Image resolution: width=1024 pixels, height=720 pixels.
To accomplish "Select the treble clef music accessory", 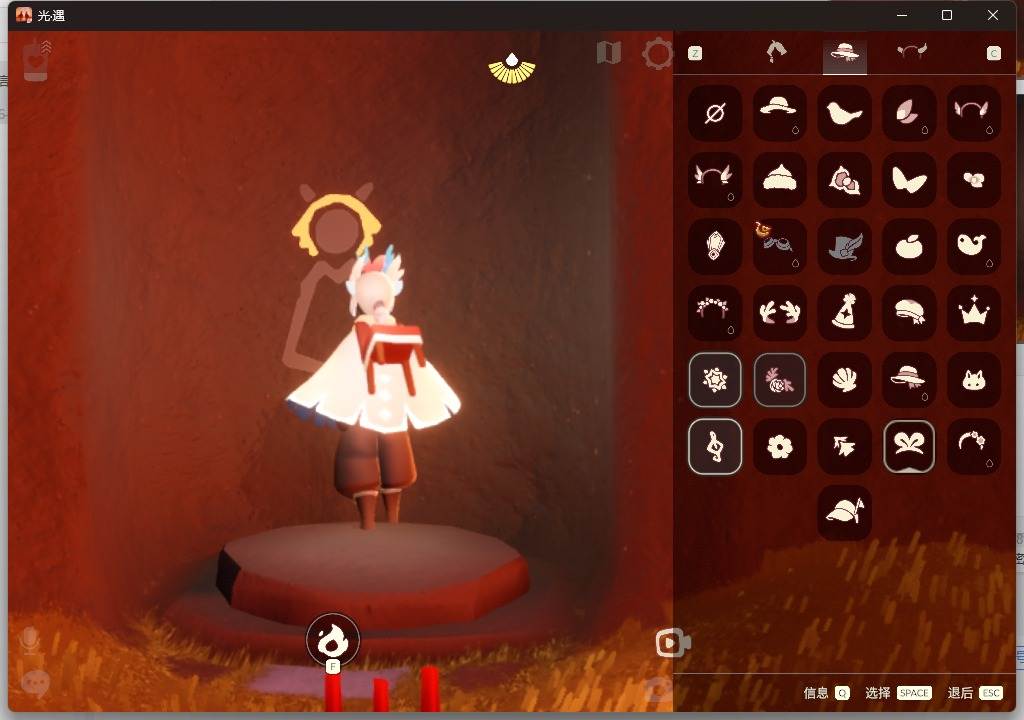I will [x=715, y=446].
